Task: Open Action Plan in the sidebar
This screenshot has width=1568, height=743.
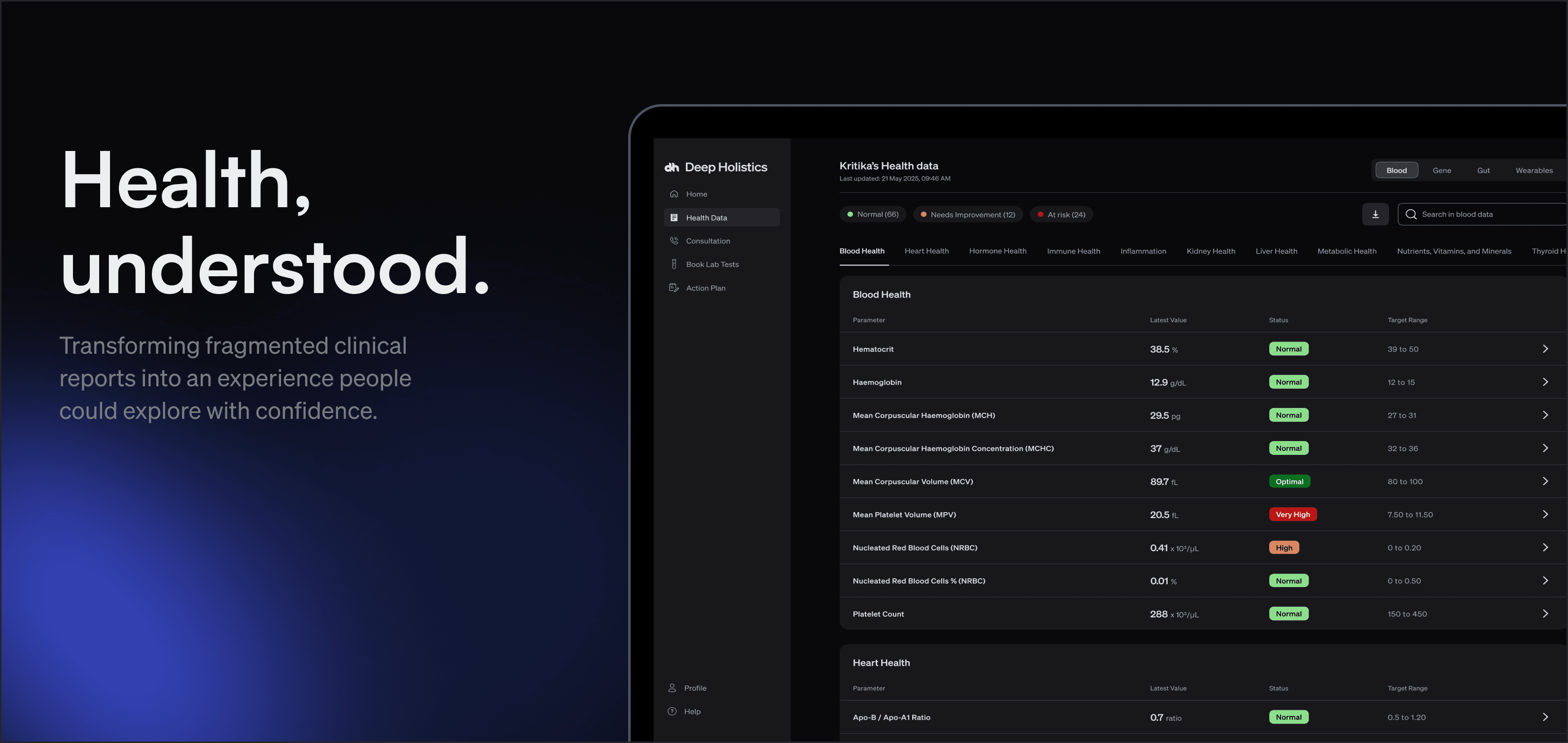Action: pyautogui.click(x=722, y=288)
